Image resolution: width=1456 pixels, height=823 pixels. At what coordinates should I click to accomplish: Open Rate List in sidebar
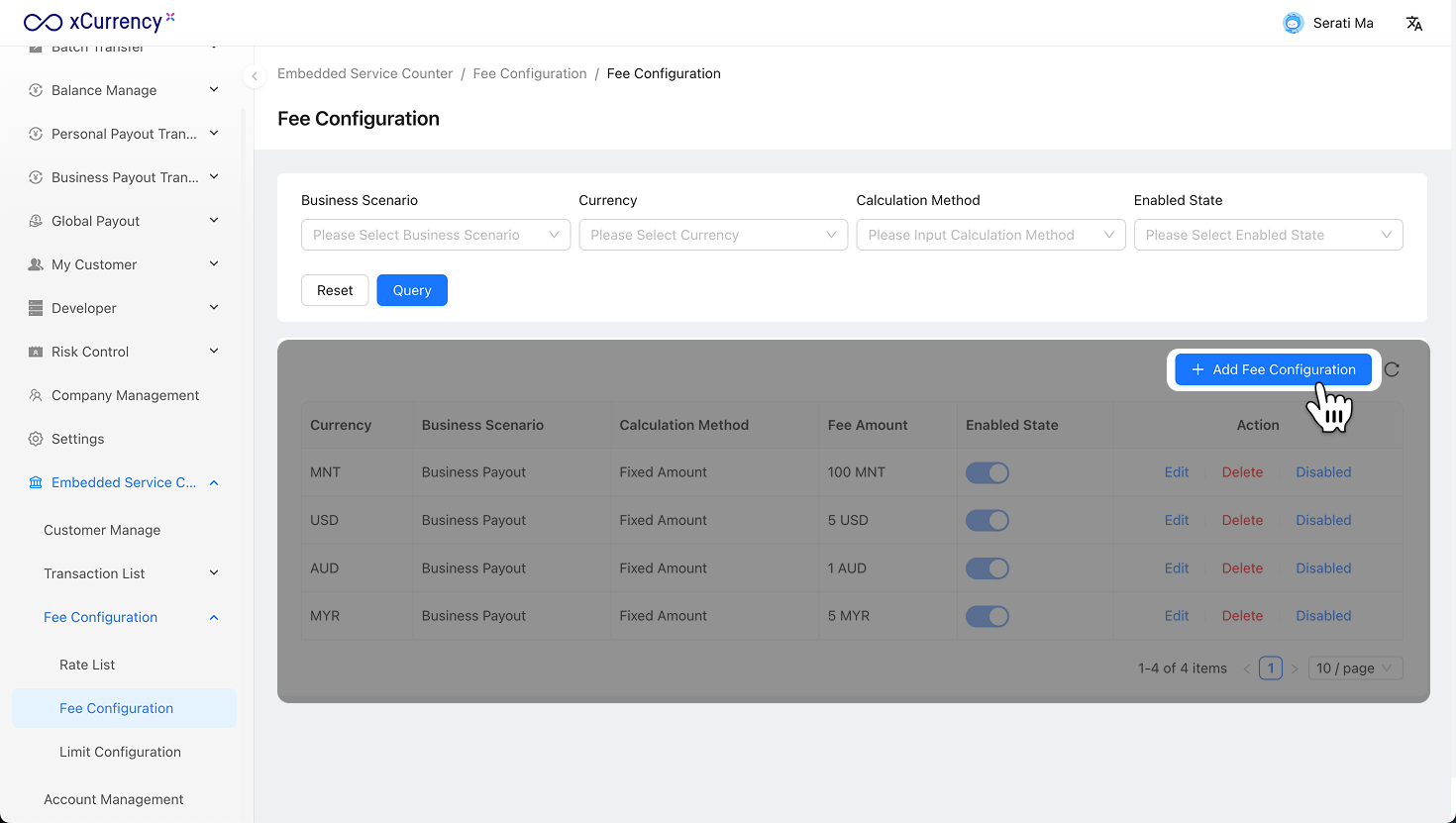pyautogui.click(x=87, y=665)
